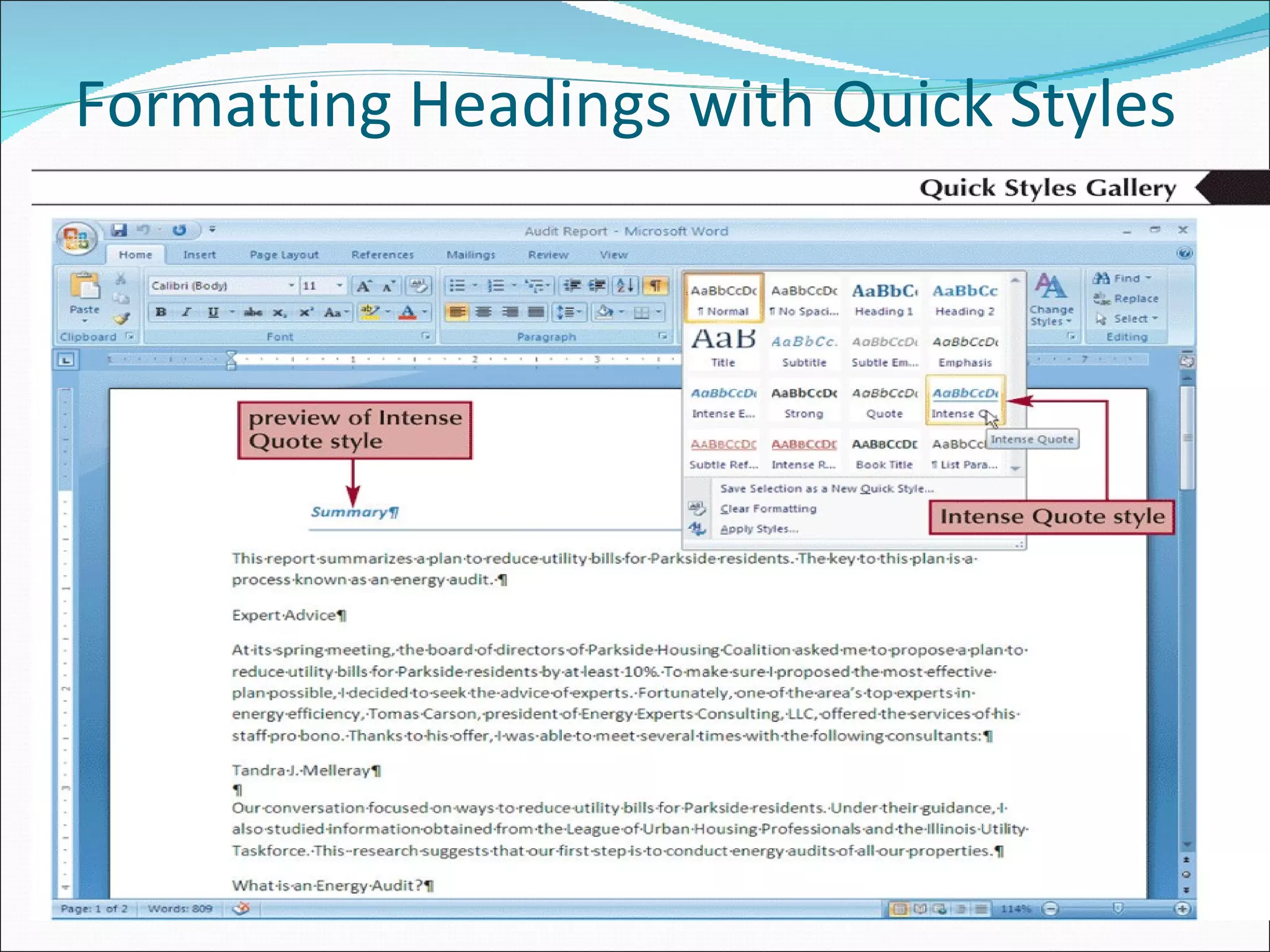Switch to the Page Layout tab

284,255
